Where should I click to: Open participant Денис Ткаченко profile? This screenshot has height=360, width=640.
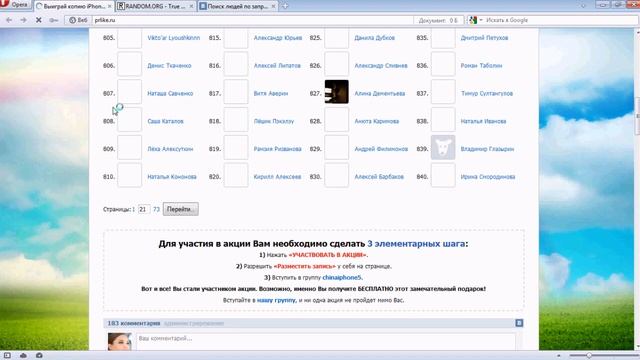[169, 66]
